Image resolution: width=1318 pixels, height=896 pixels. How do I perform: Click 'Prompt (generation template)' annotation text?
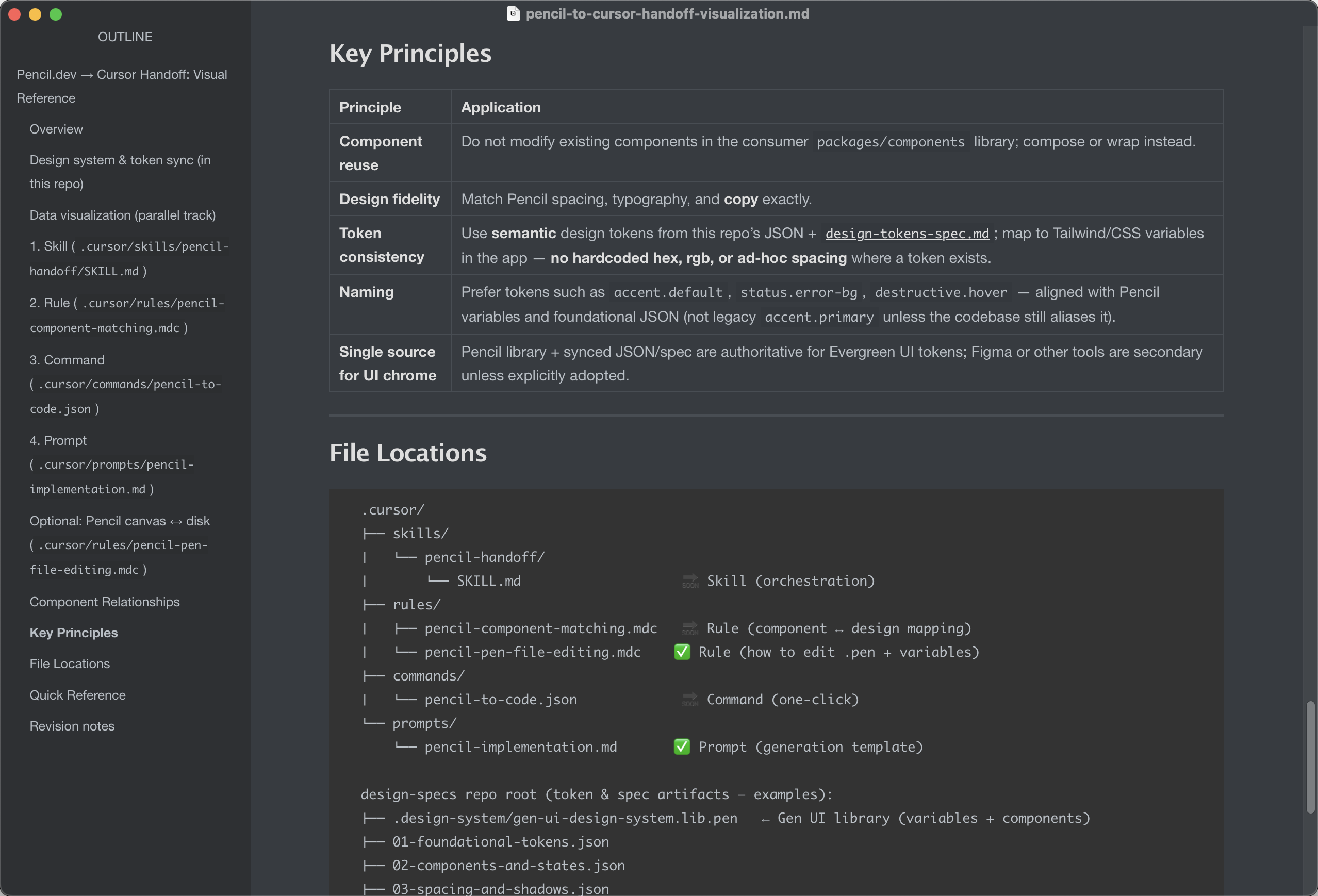(811, 747)
